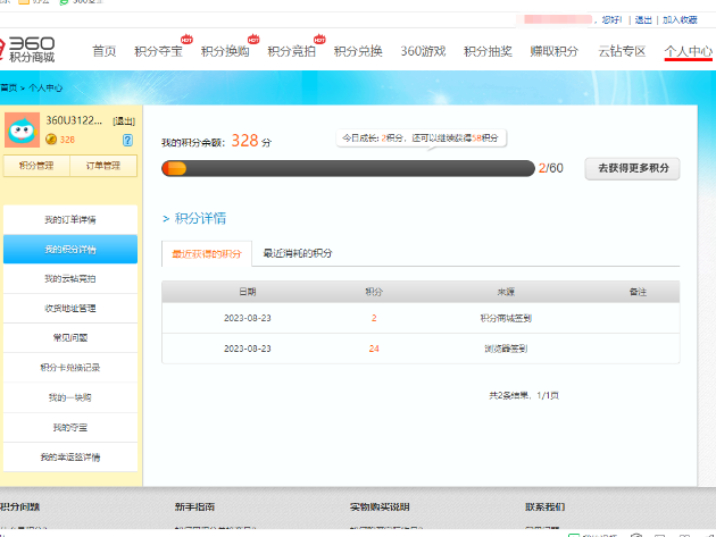Screen dimensions: 716x537
Task: Select 我的云钻竞拍 in the sidebar
Action: [x=70, y=279]
